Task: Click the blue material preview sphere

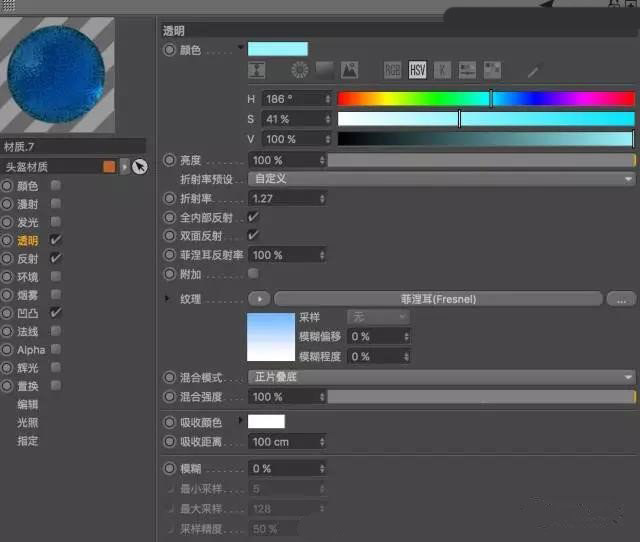Action: click(56, 74)
